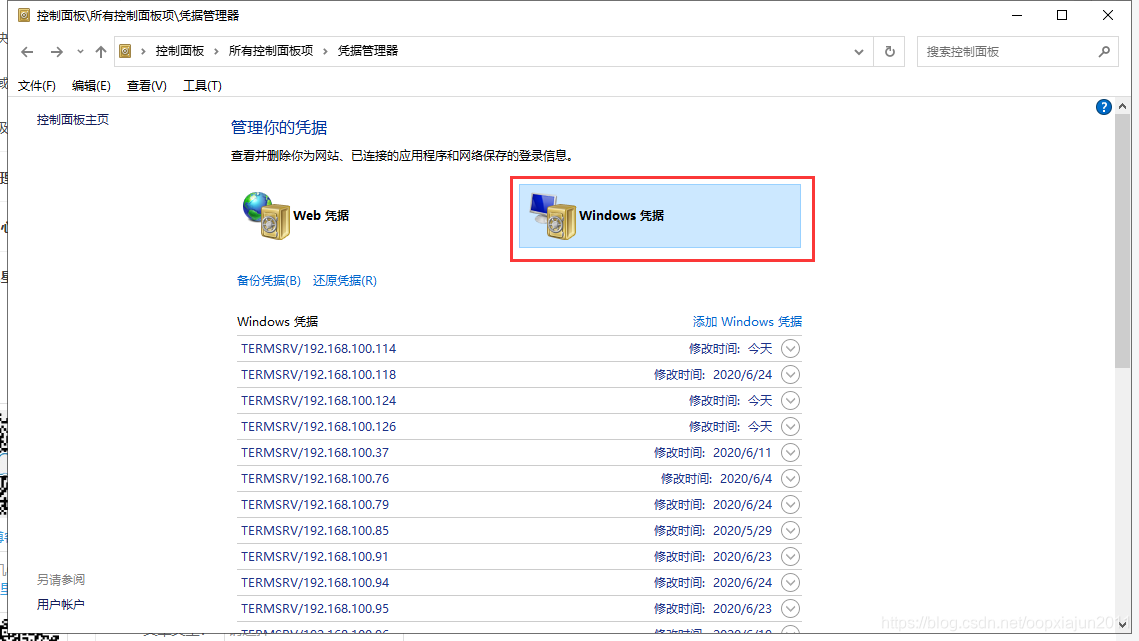This screenshot has width=1139, height=641.
Task: Close the Credential Manager window
Action: [x=1108, y=15]
